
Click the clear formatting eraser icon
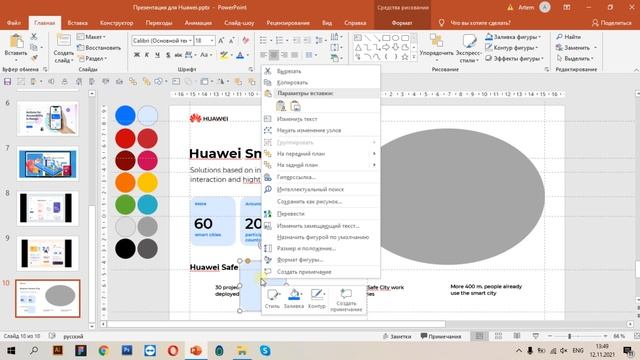pyautogui.click(x=245, y=40)
